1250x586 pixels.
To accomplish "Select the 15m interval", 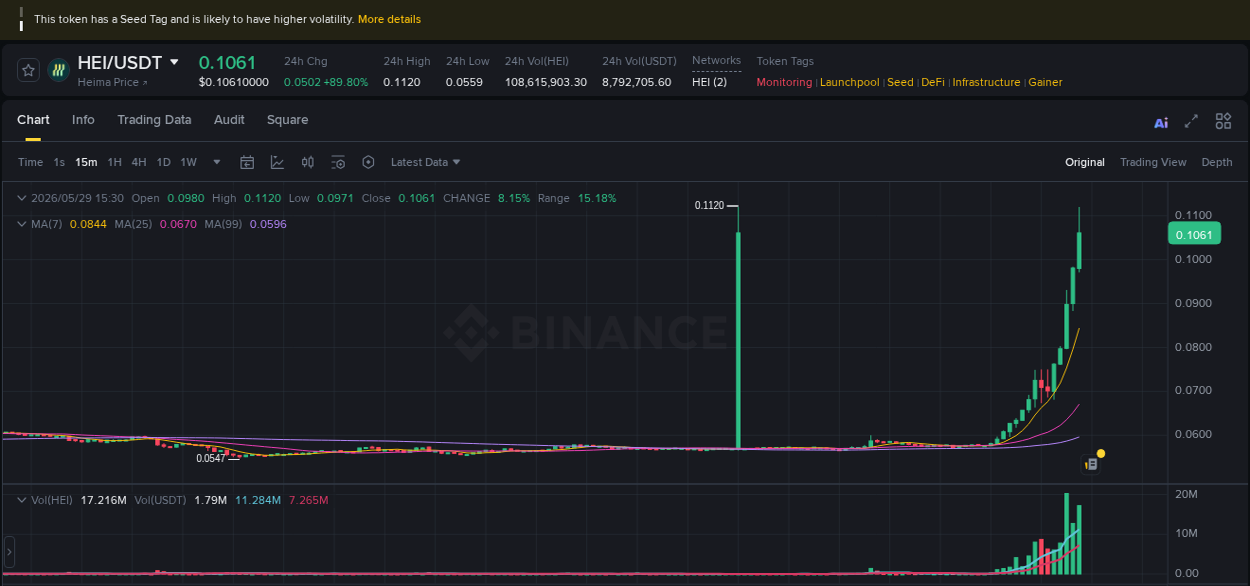I will pos(86,162).
